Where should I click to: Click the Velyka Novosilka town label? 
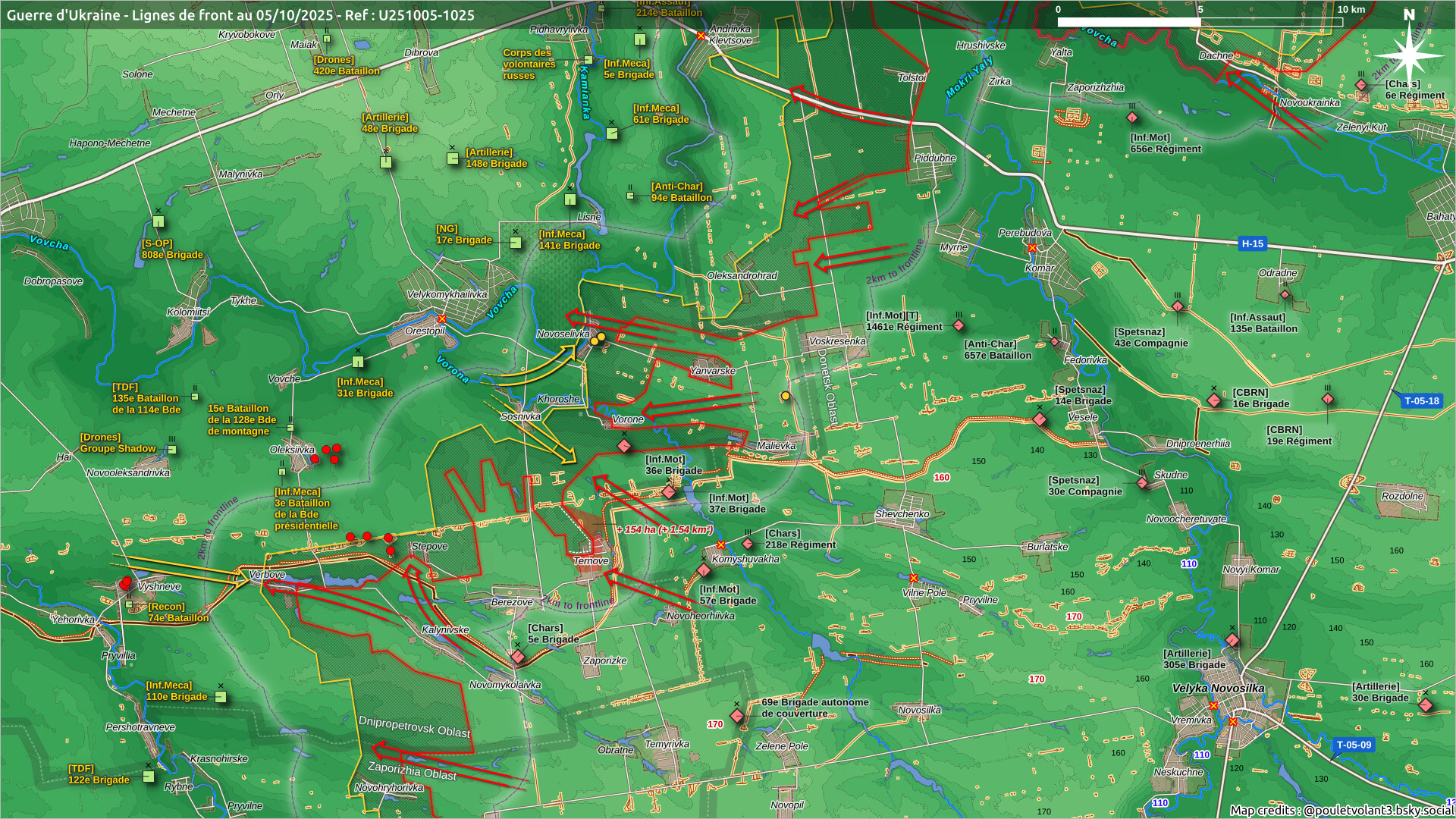pyautogui.click(x=1218, y=688)
